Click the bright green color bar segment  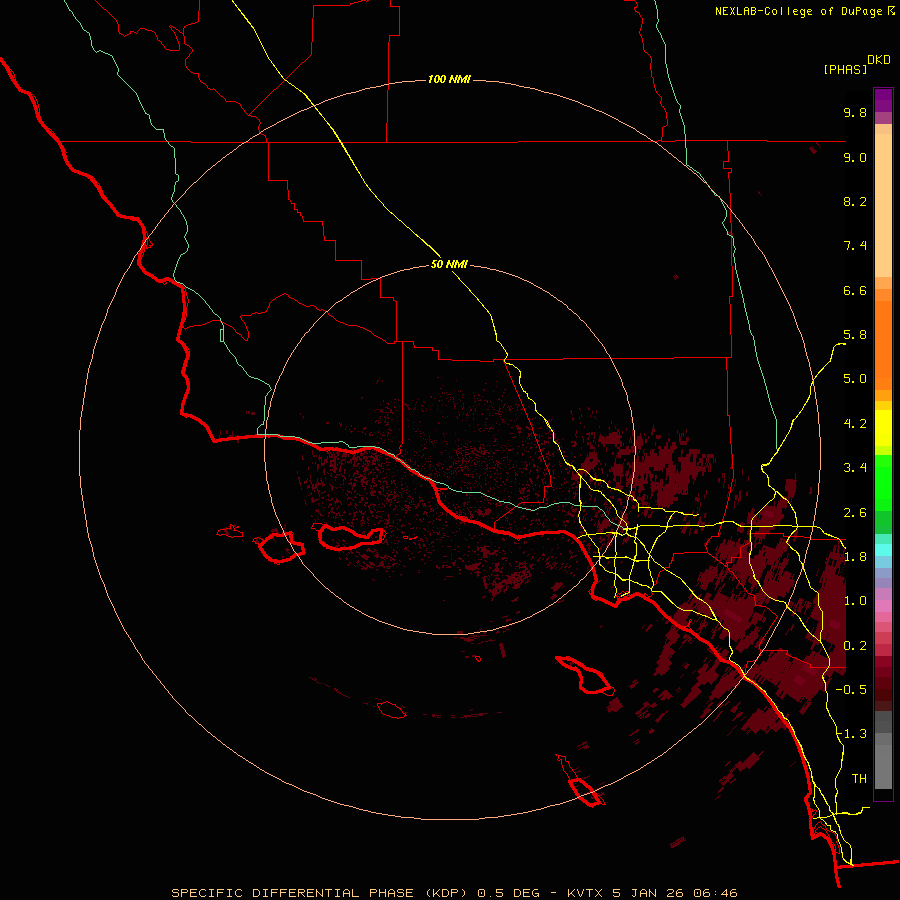point(883,483)
